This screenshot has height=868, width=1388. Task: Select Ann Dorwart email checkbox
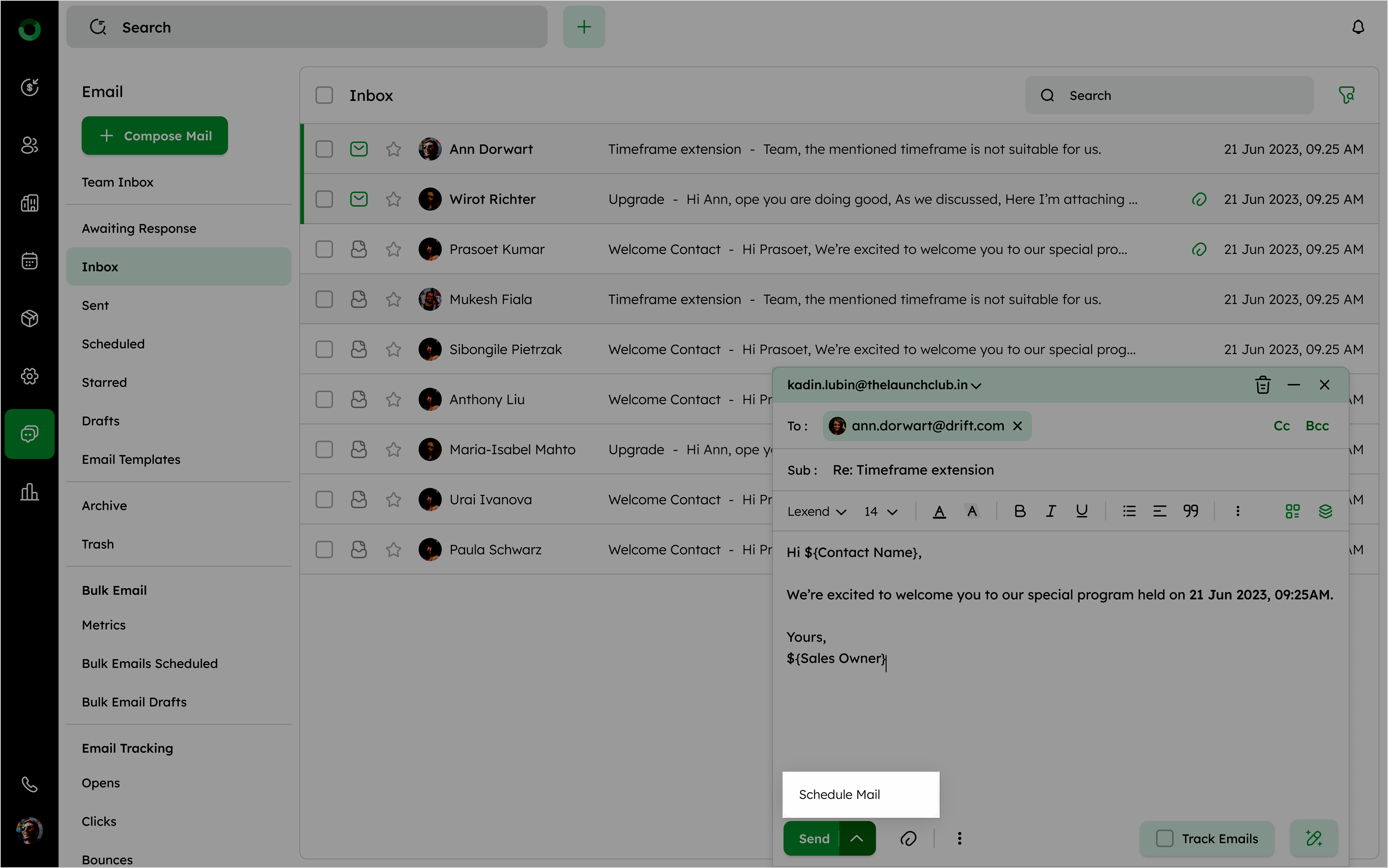pos(324,149)
